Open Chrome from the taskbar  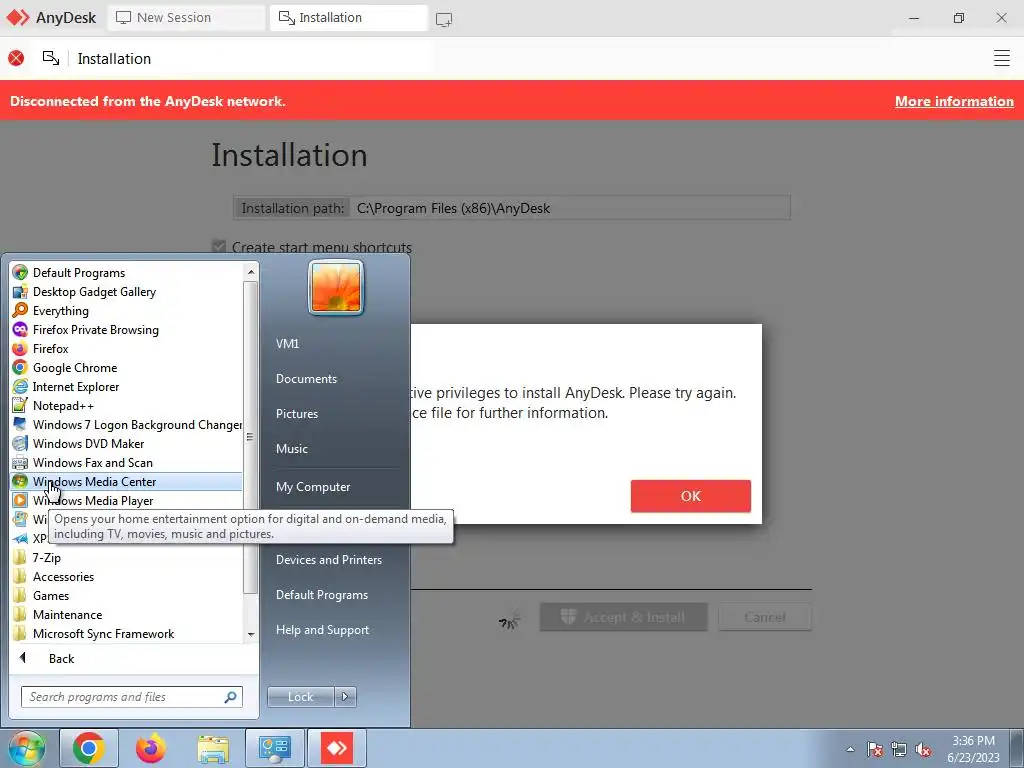tap(89, 748)
